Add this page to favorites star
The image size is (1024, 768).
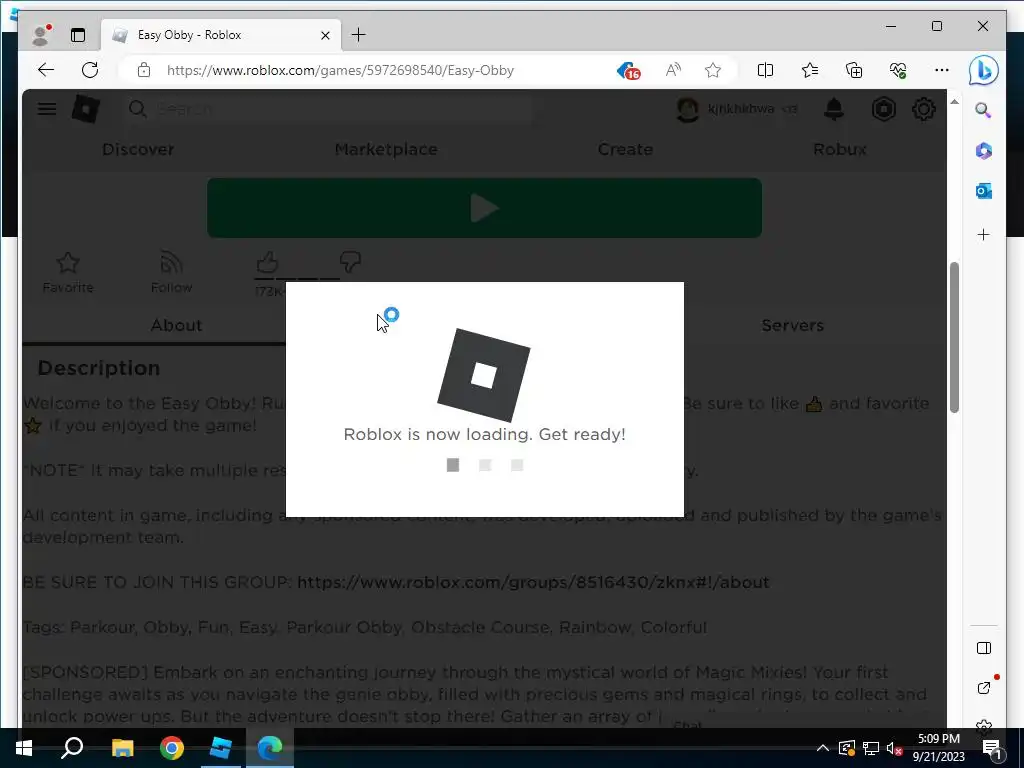pyautogui.click(x=712, y=70)
